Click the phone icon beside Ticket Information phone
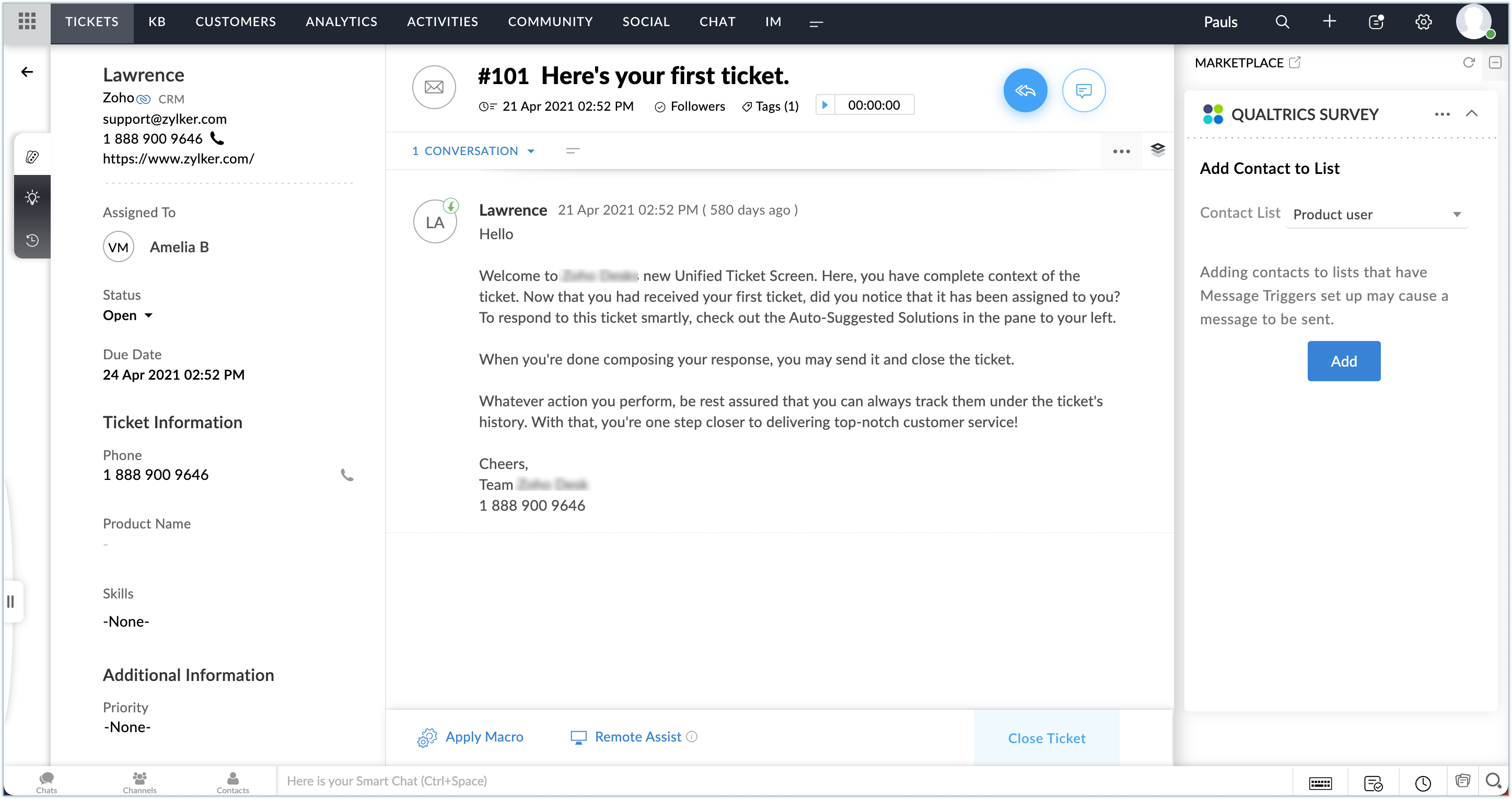 pos(347,475)
